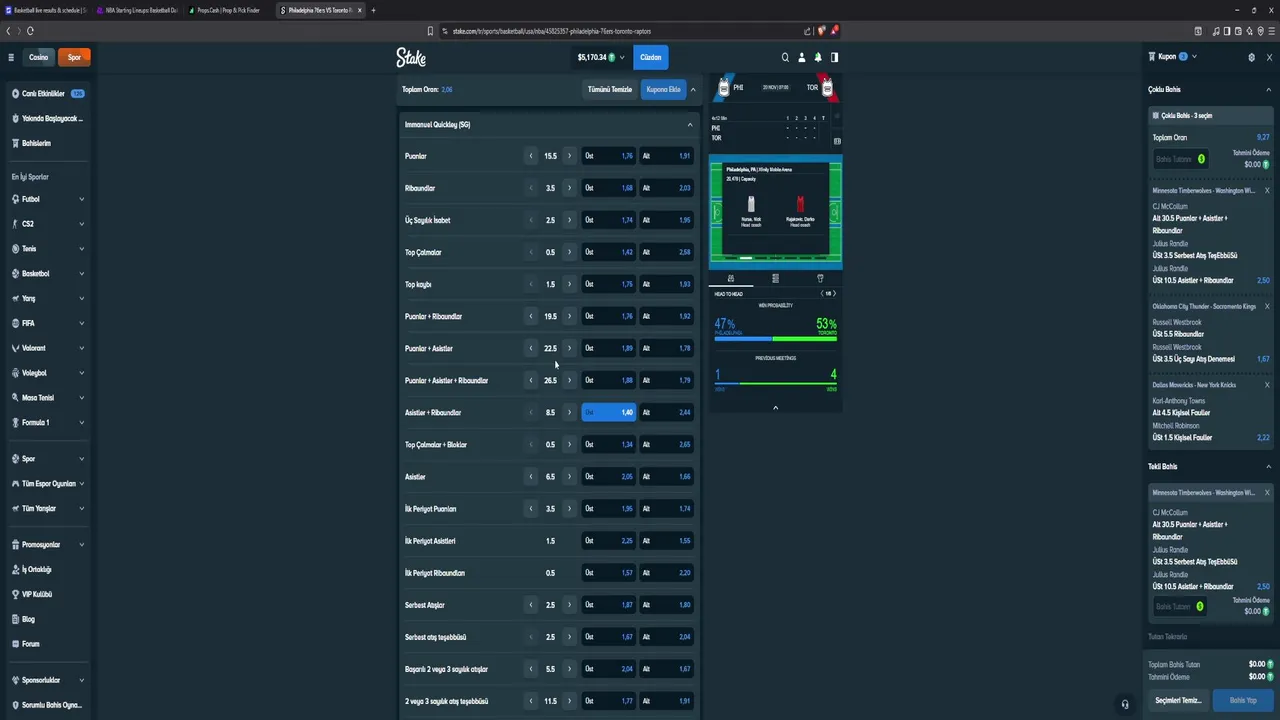Image resolution: width=1280 pixels, height=720 pixels.
Task: Select Üst 1,76 for Puanlar
Action: point(609,156)
